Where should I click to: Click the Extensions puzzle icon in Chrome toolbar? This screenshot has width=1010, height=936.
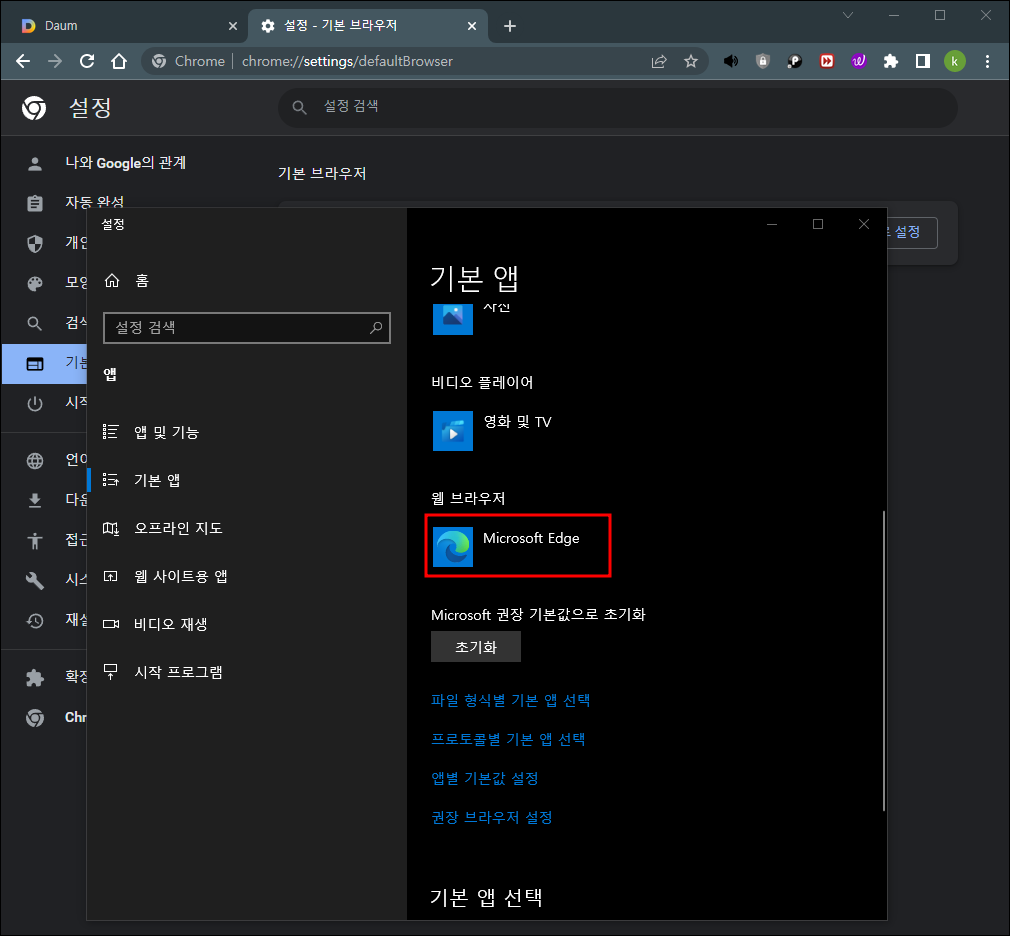pos(891,61)
